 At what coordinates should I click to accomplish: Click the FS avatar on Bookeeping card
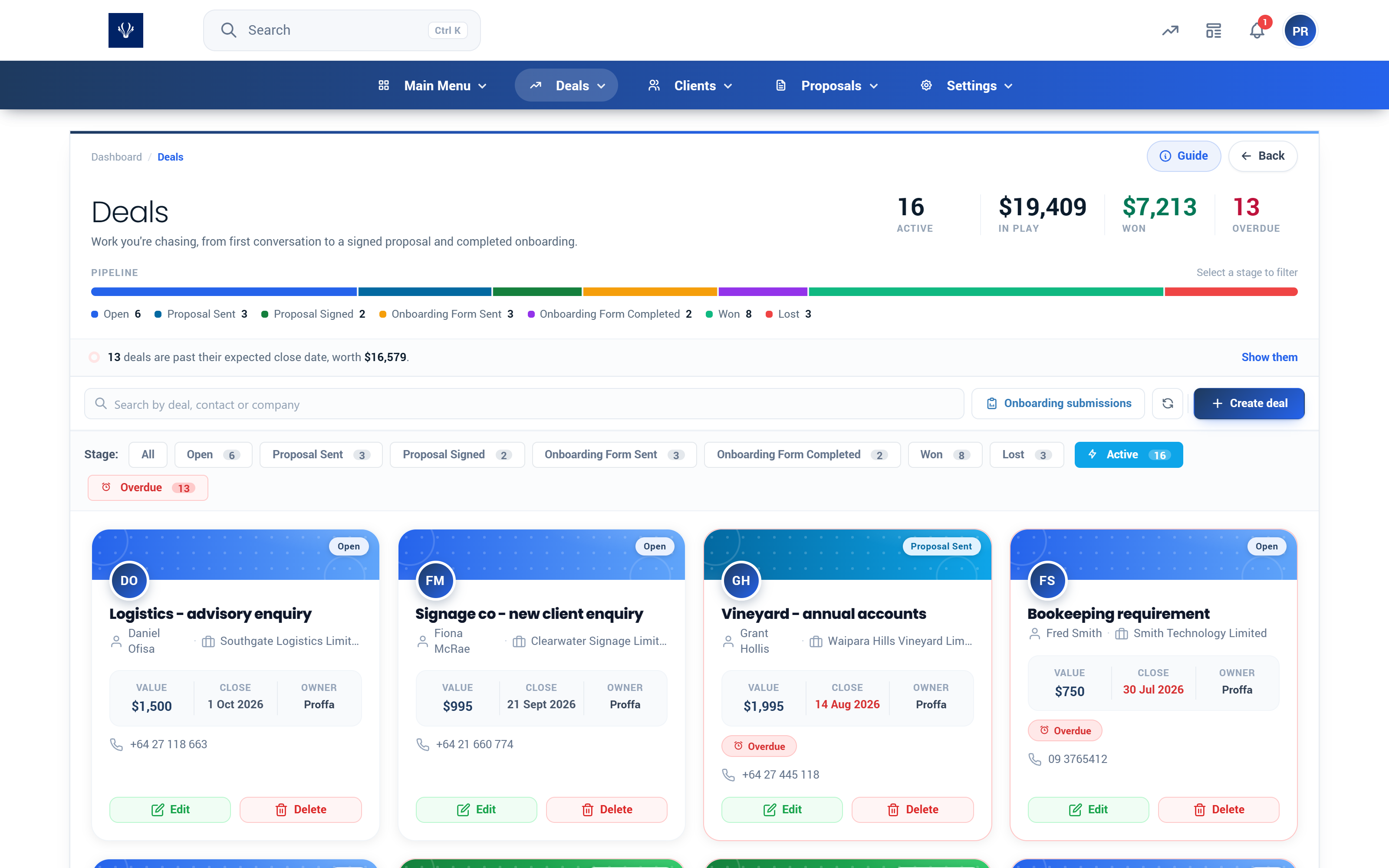[x=1047, y=580]
